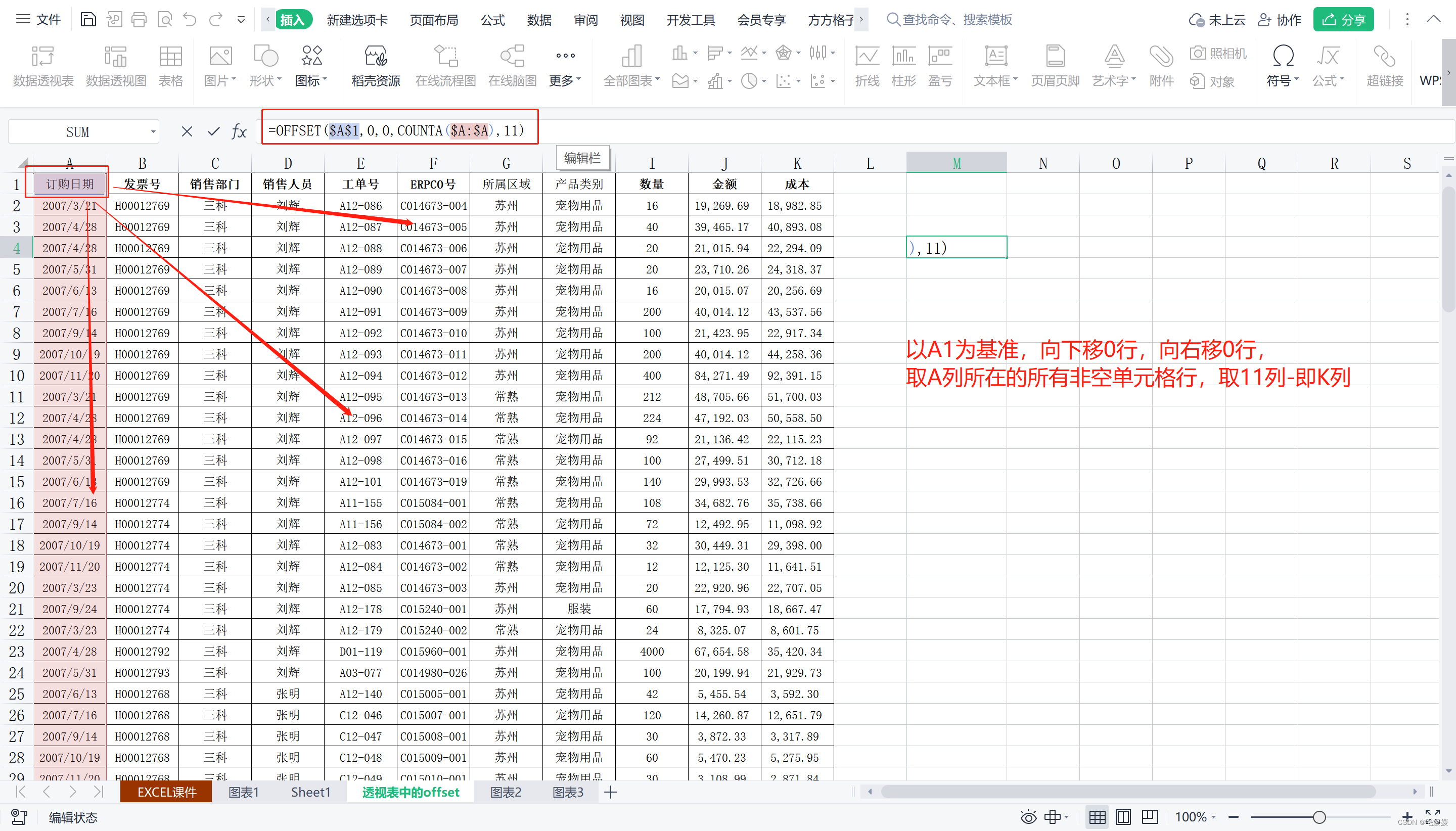Zoom out with the minus button
This screenshot has height=831, width=1456.
coord(1234,817)
